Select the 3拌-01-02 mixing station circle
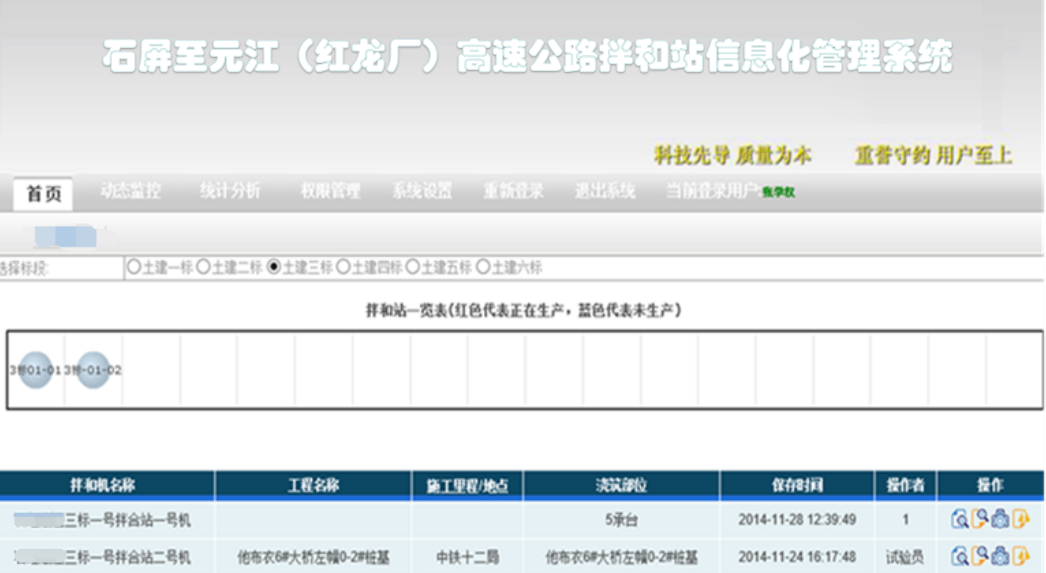 click(x=93, y=370)
